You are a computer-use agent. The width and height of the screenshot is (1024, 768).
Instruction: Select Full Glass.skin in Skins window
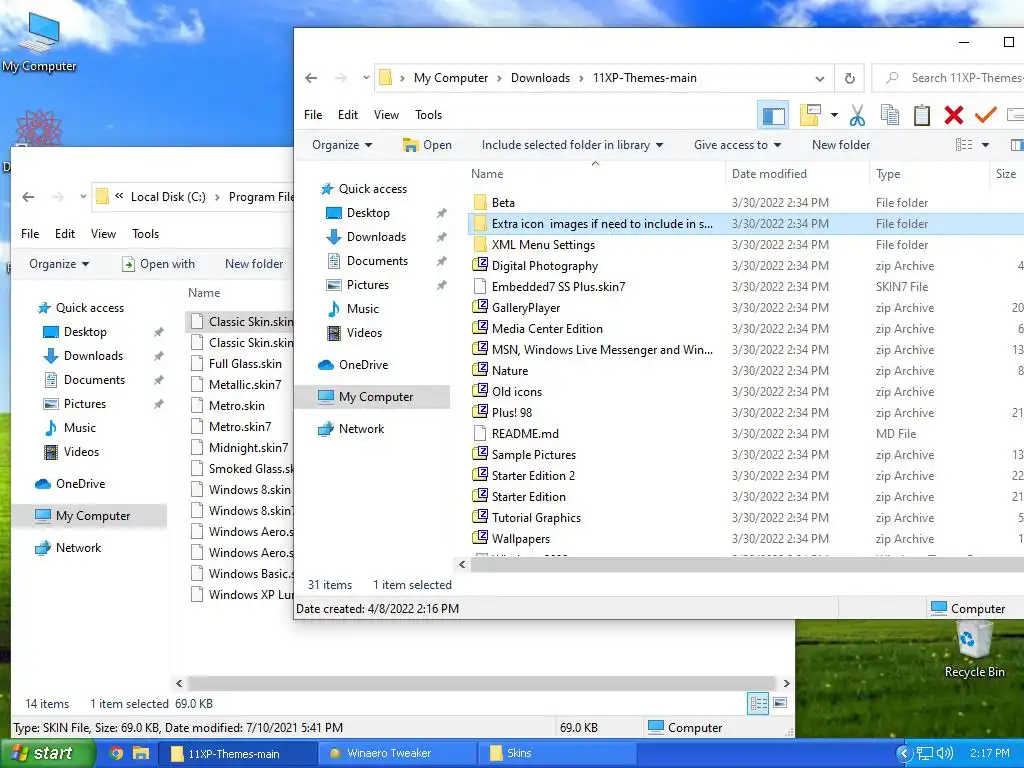[245, 364]
